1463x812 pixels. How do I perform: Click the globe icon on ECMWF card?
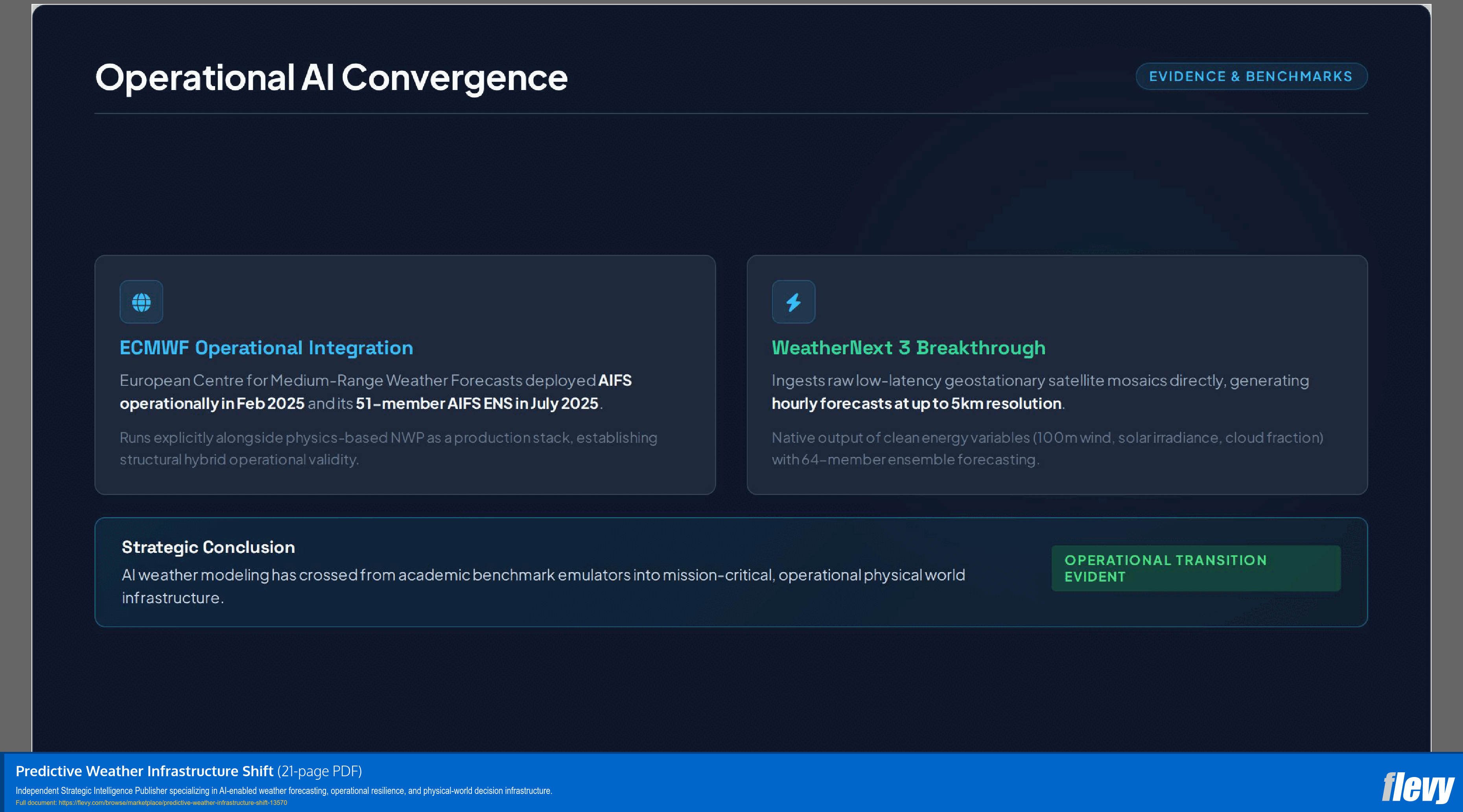click(x=142, y=302)
